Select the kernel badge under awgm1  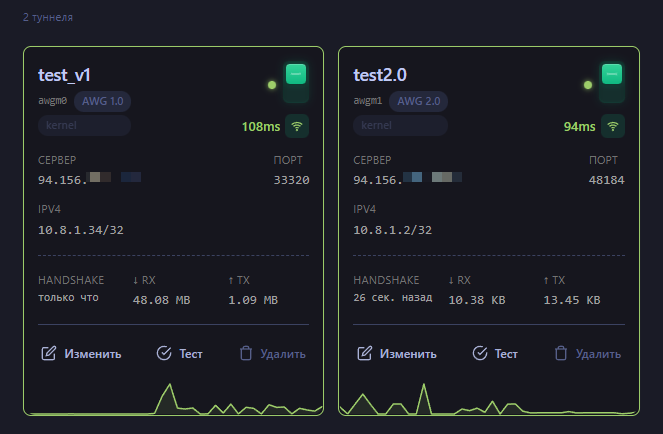pos(399,126)
